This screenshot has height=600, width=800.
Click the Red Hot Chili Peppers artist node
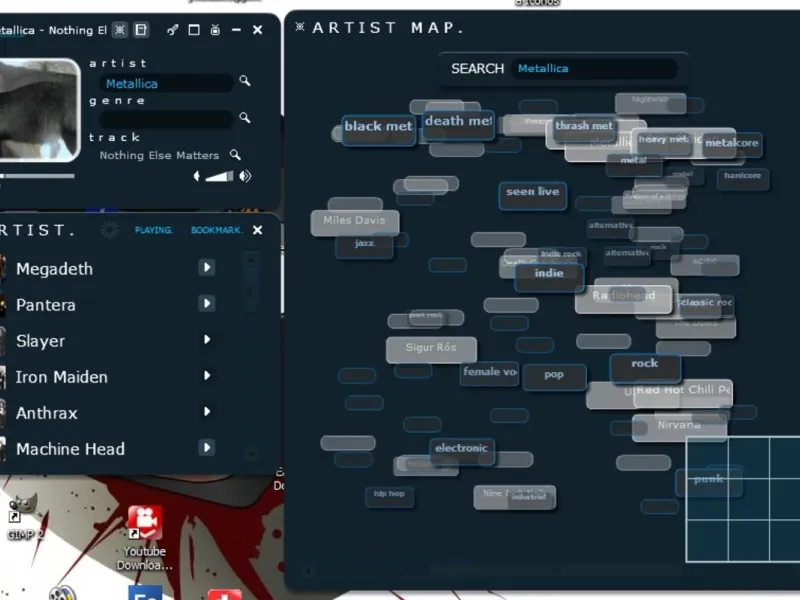pyautogui.click(x=683, y=393)
